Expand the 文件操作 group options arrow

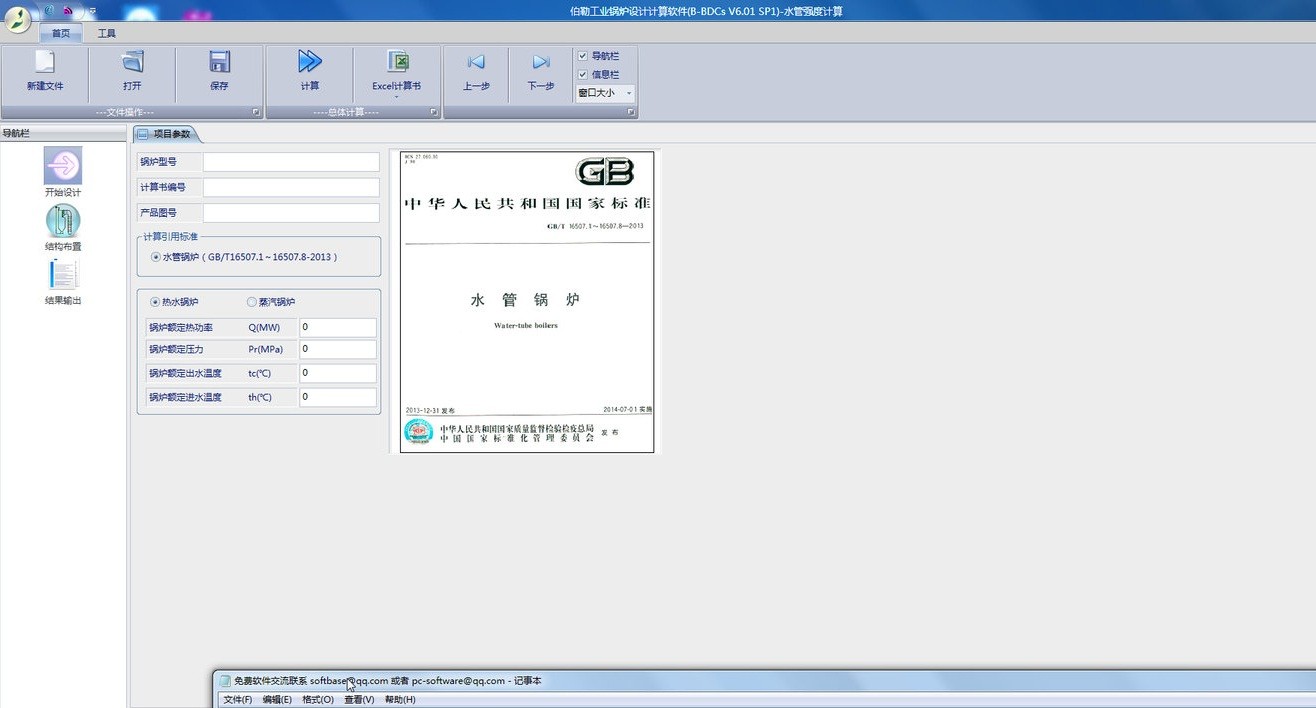pyautogui.click(x=257, y=111)
